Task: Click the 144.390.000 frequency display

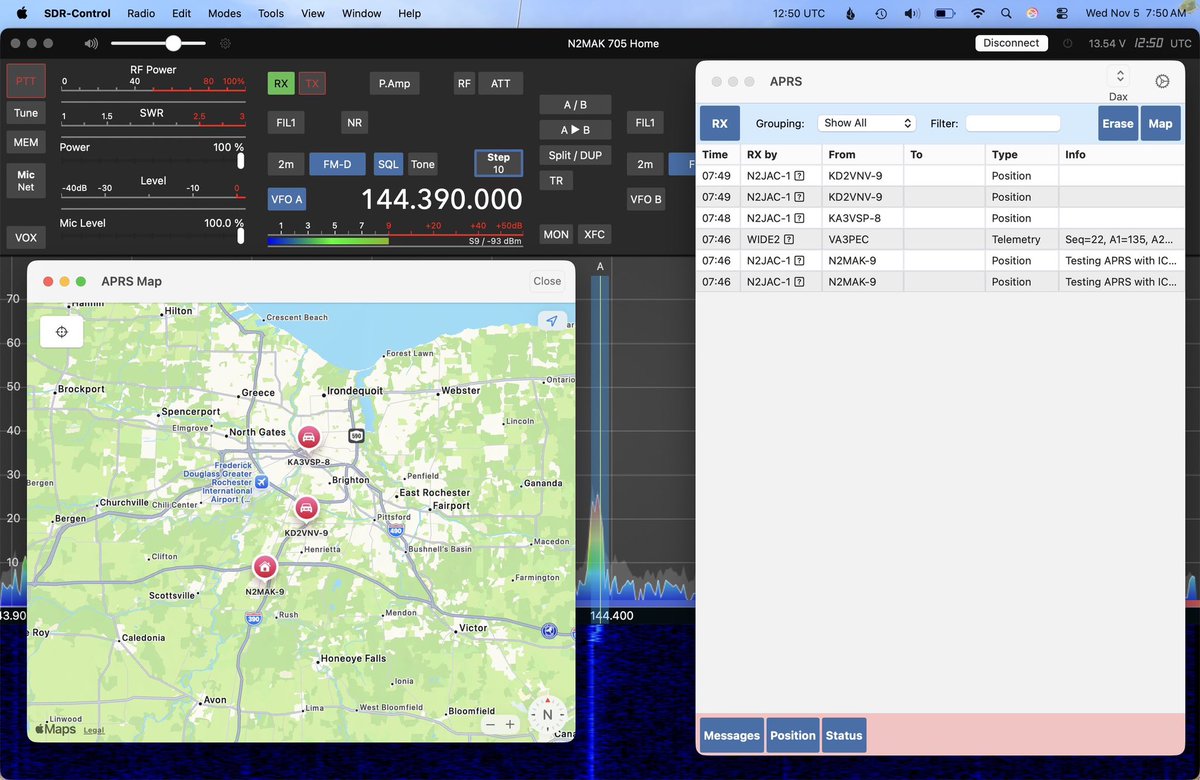Action: point(441,199)
